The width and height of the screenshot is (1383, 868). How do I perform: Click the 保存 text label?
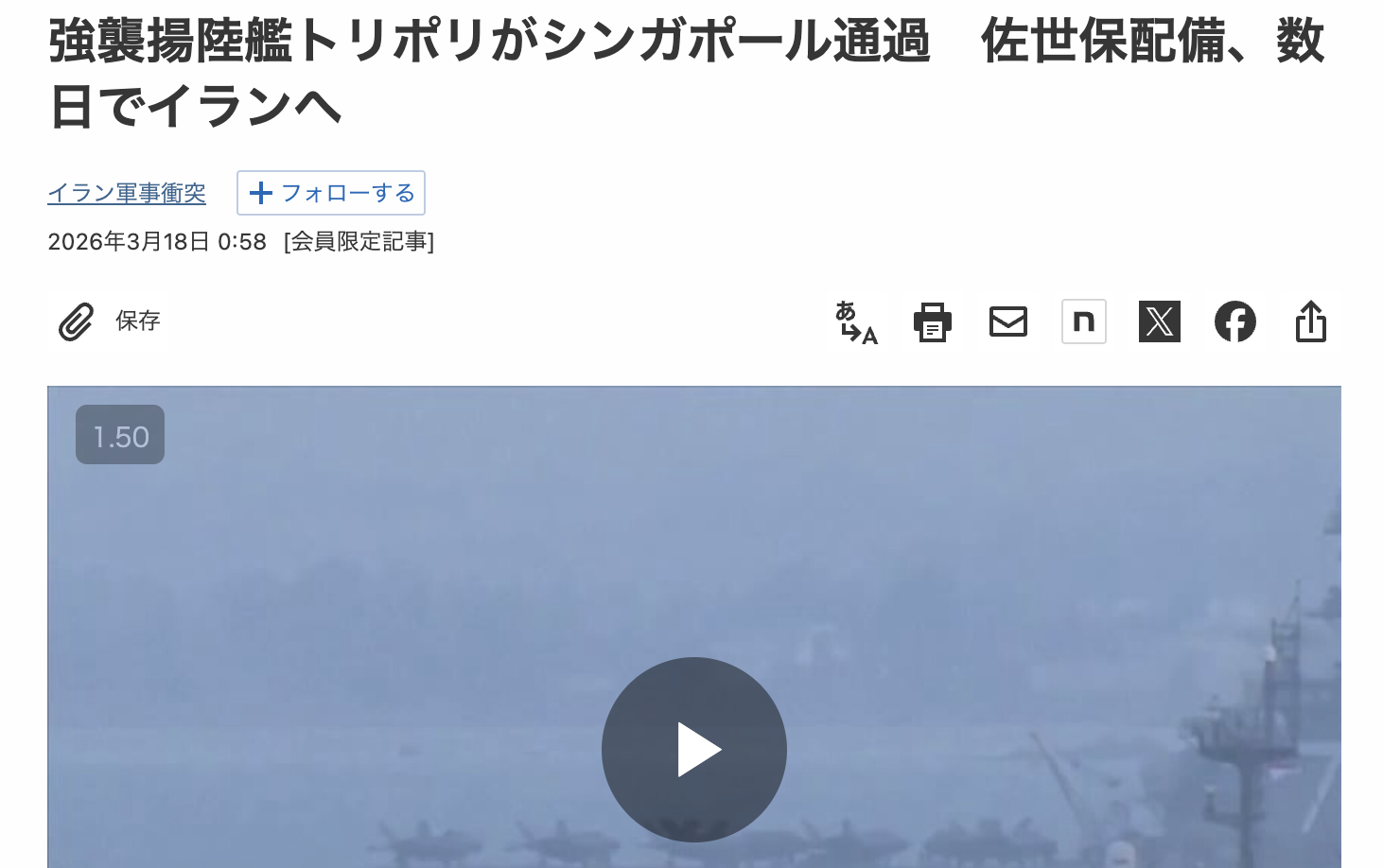tap(138, 321)
